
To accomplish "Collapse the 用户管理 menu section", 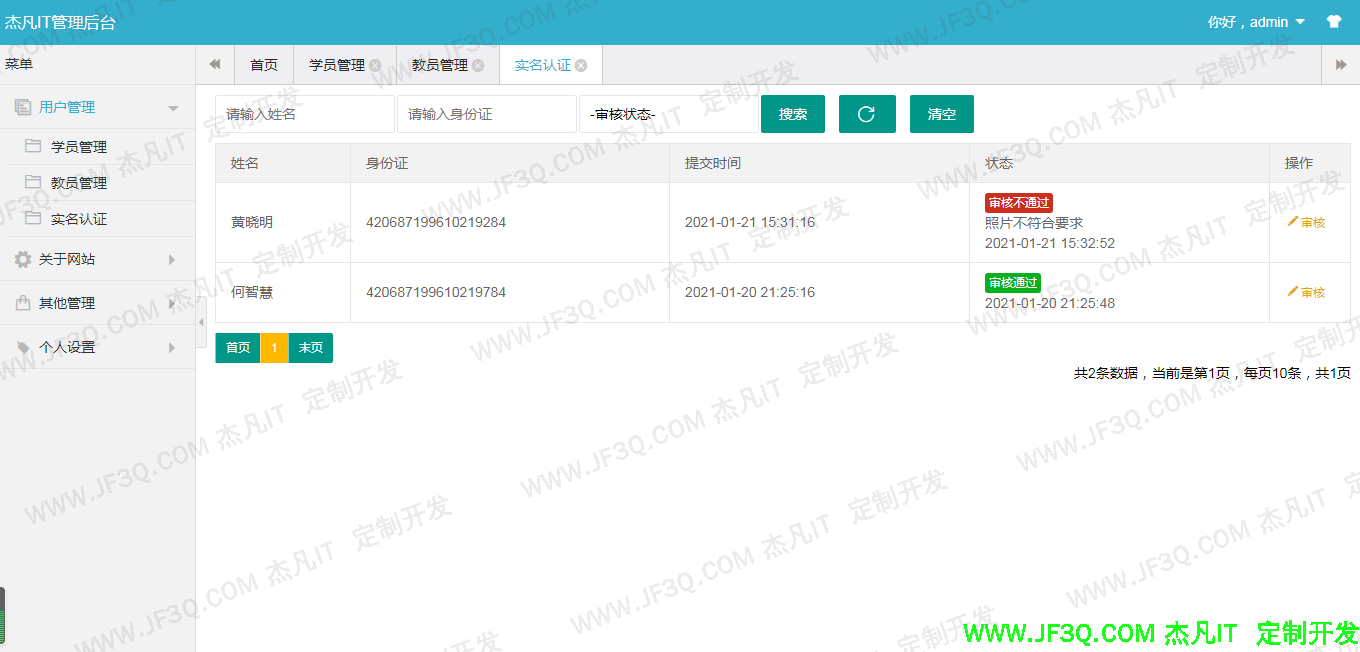I will [96, 107].
